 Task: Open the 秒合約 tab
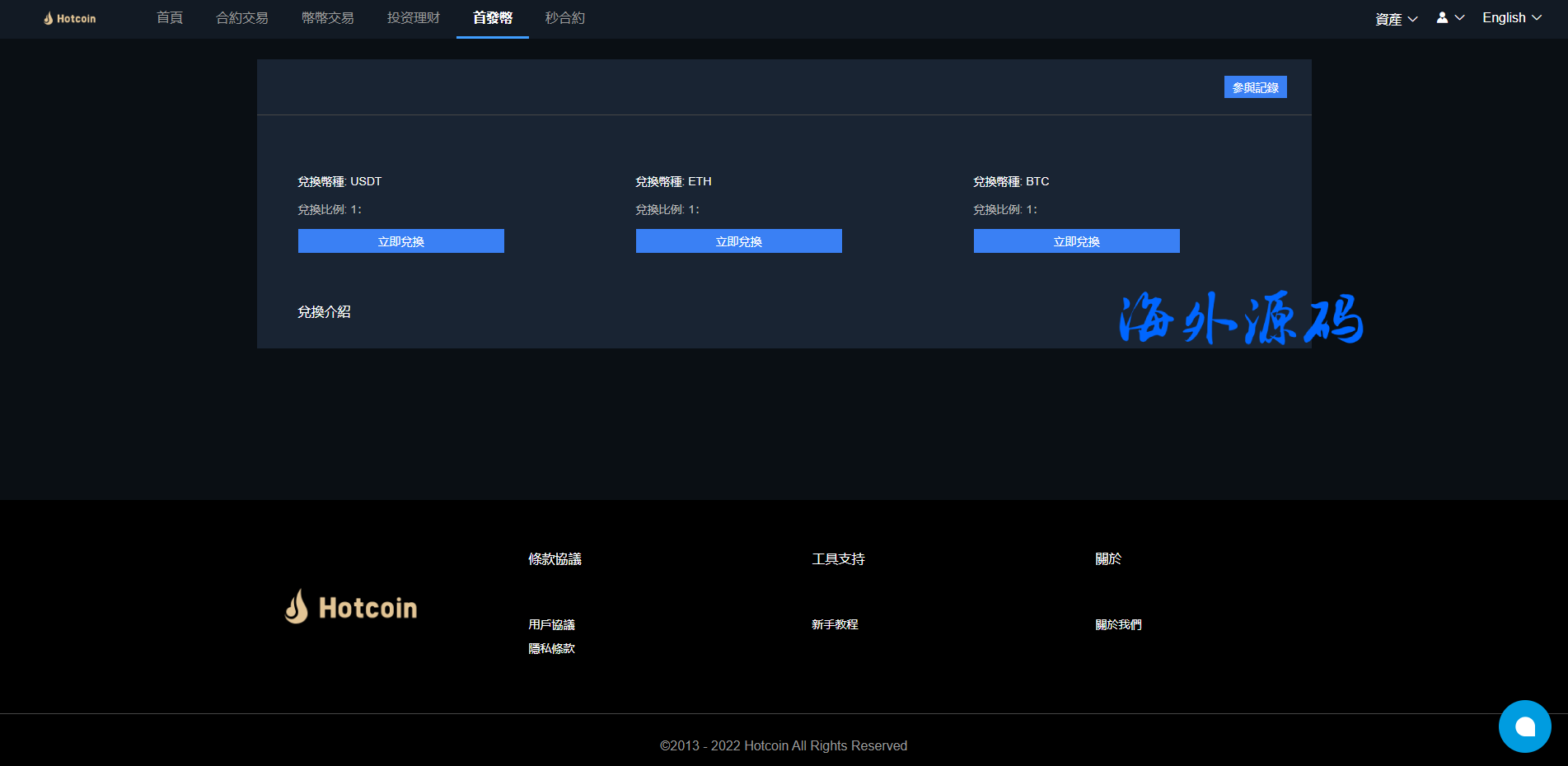pos(565,18)
